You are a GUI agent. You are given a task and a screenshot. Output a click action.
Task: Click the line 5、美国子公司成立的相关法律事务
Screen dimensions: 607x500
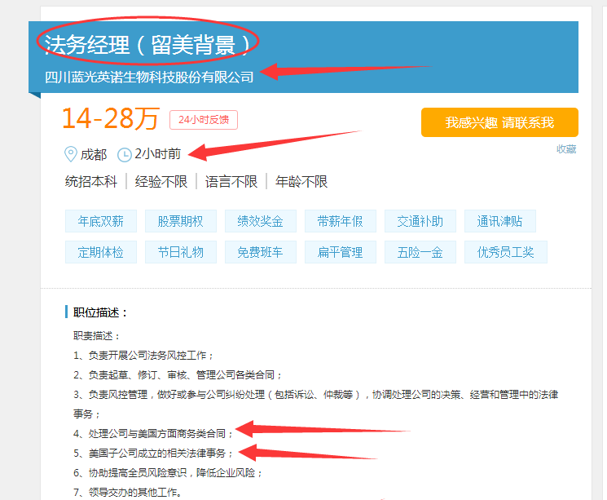click(153, 453)
